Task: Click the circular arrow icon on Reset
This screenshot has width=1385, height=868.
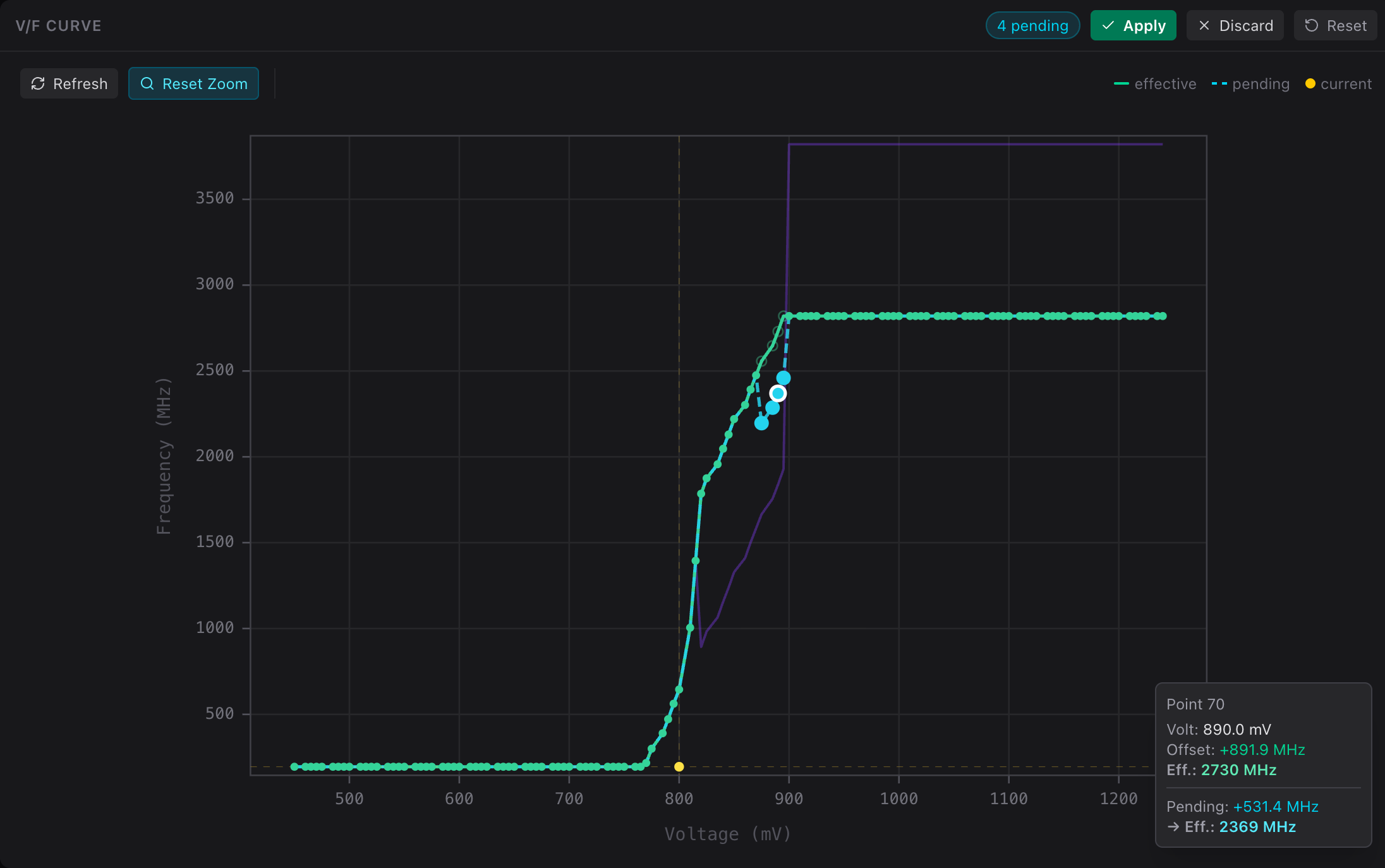Action: click(1311, 26)
